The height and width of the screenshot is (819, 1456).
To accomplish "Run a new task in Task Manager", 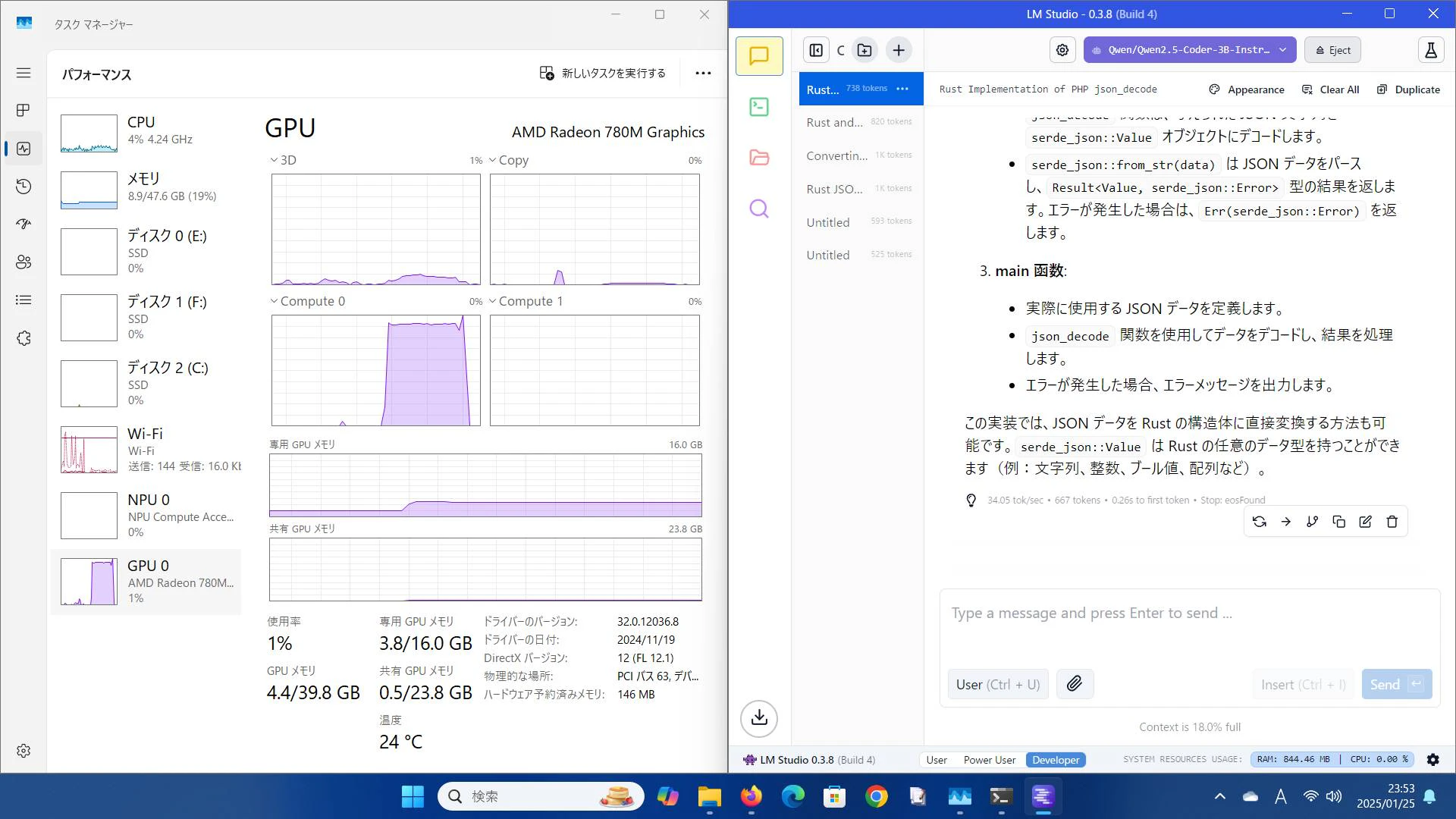I will tap(602, 74).
